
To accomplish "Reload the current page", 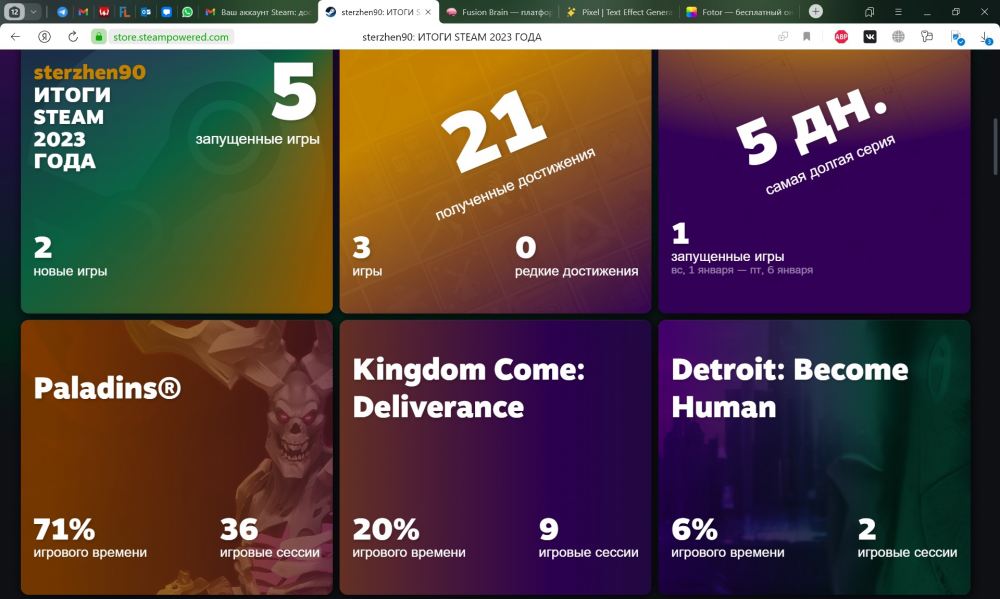I will coord(73,37).
